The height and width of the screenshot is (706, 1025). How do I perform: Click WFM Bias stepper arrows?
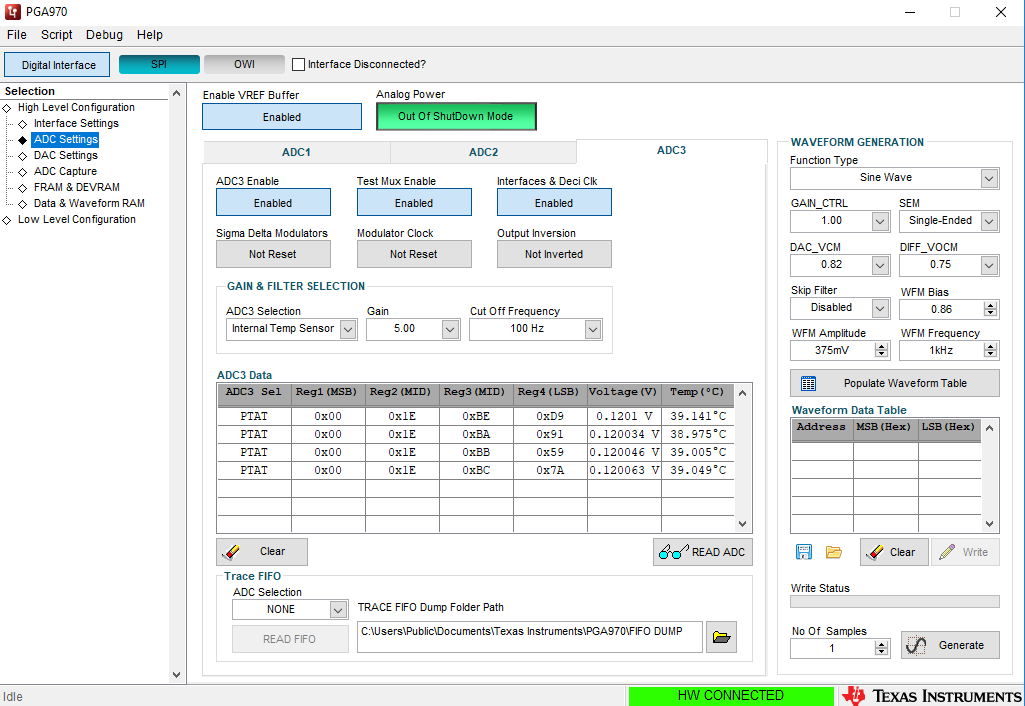pos(991,309)
